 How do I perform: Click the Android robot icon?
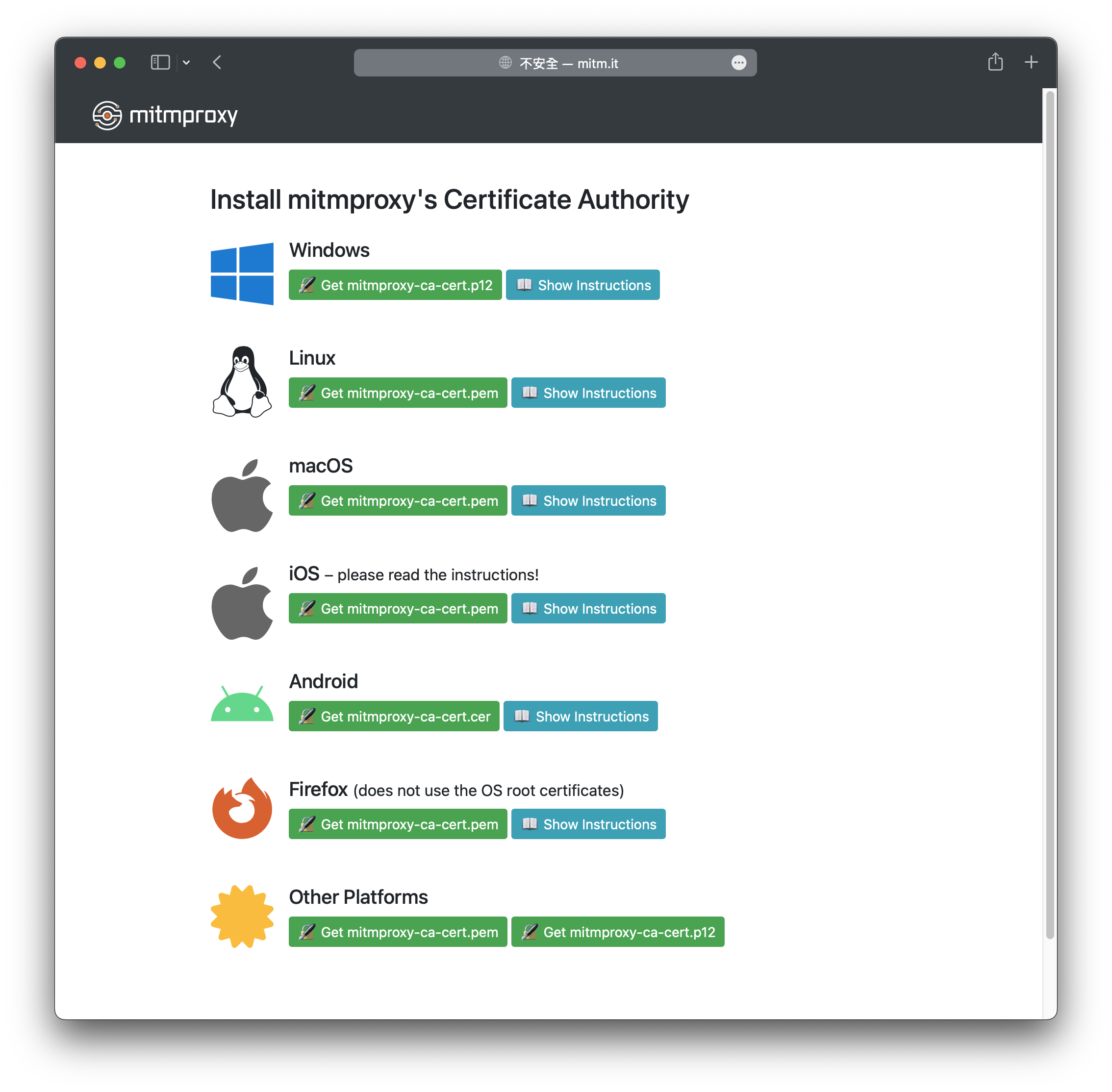242,703
